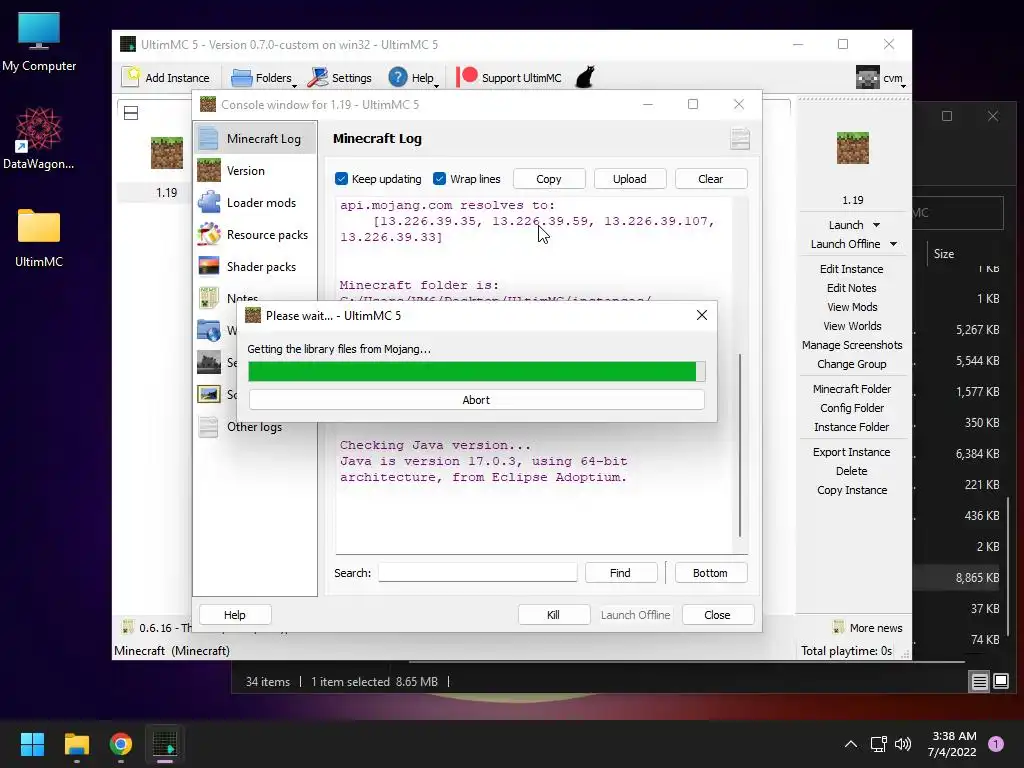Click View Mods in side panel
The height and width of the screenshot is (768, 1024).
852,306
